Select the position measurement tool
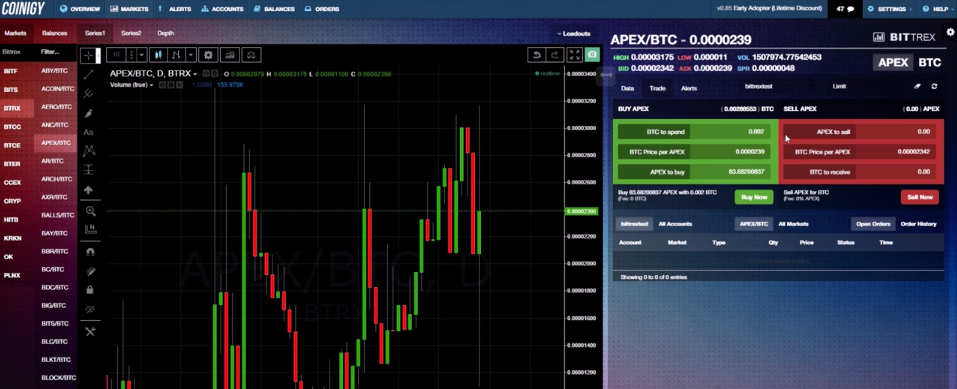Image resolution: width=957 pixels, height=389 pixels. [88, 170]
